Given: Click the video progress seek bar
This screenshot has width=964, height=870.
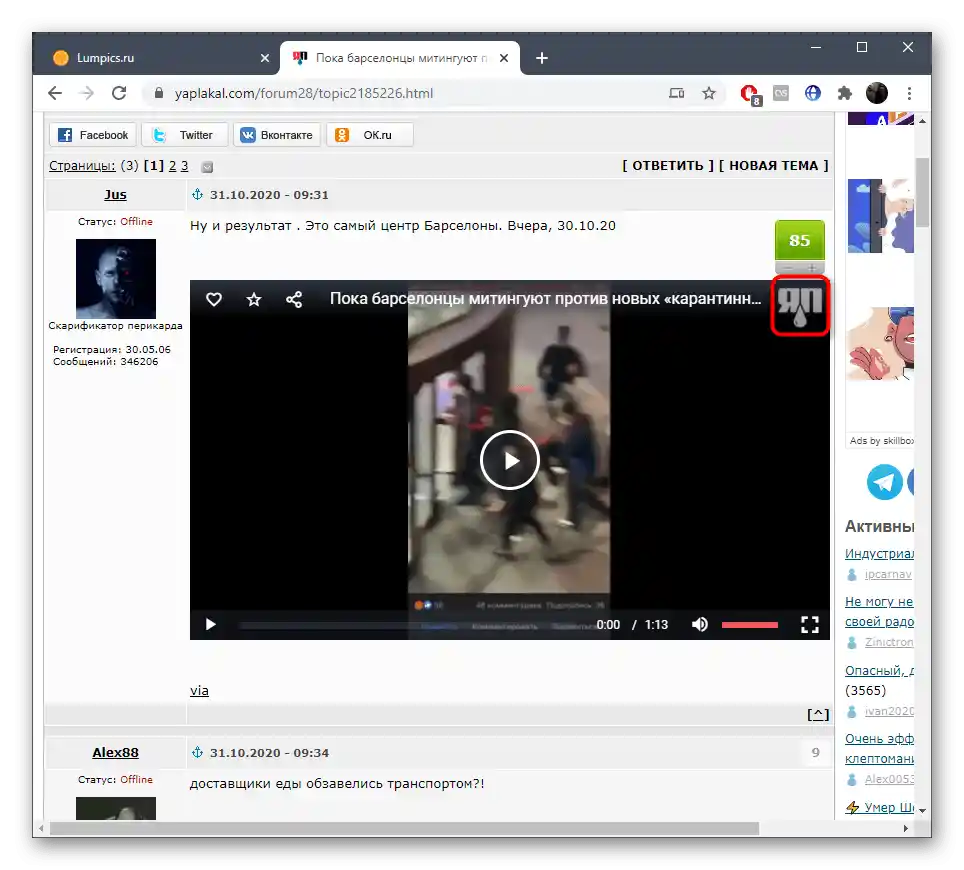Looking at the screenshot, I should [415, 625].
